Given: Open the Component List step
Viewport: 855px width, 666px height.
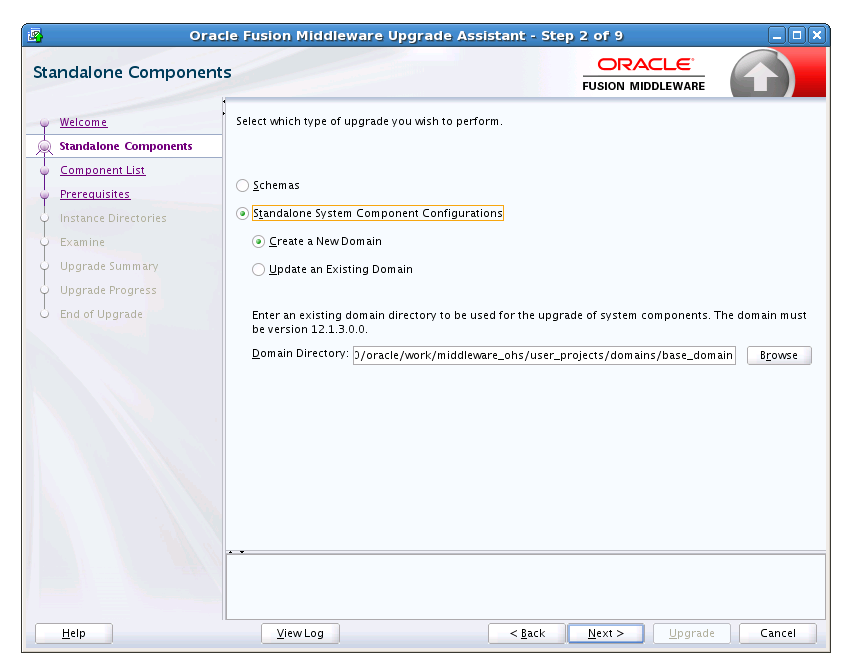Looking at the screenshot, I should (103, 170).
